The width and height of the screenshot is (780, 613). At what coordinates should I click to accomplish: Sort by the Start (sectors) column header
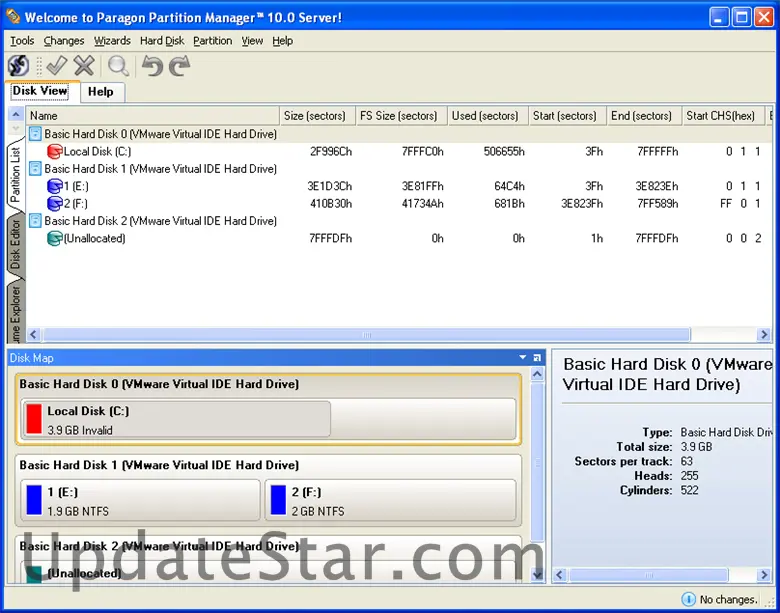568,115
